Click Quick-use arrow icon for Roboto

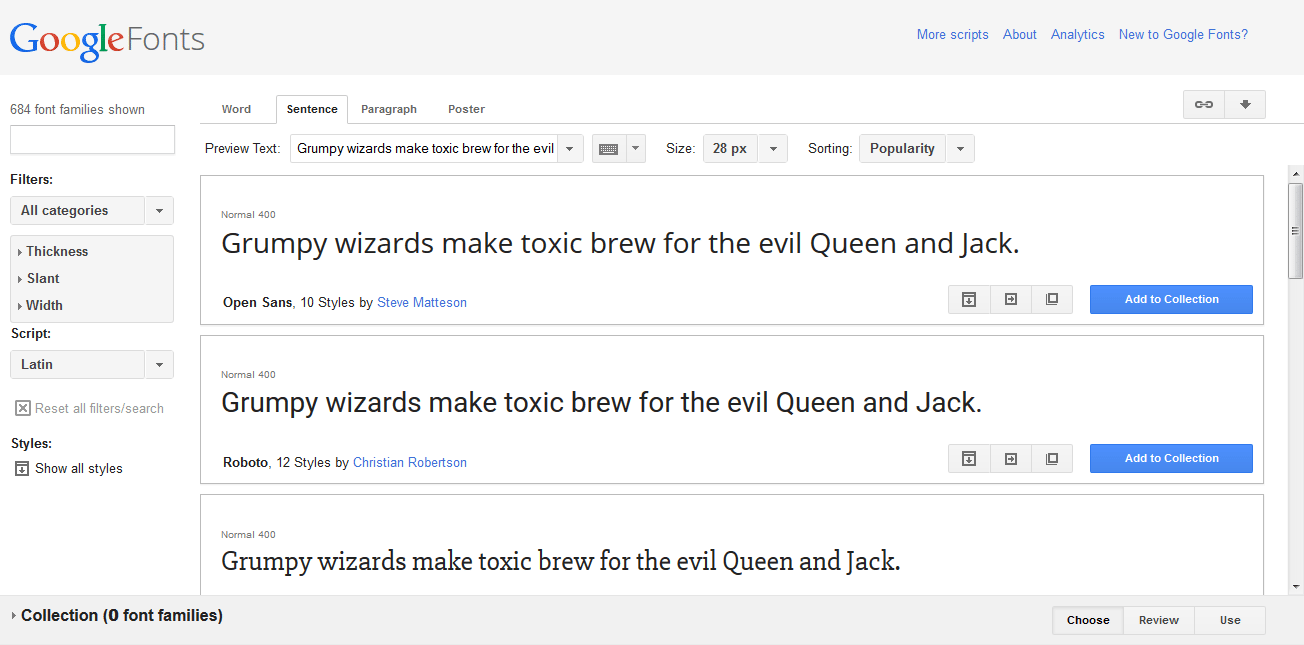[1011, 458]
